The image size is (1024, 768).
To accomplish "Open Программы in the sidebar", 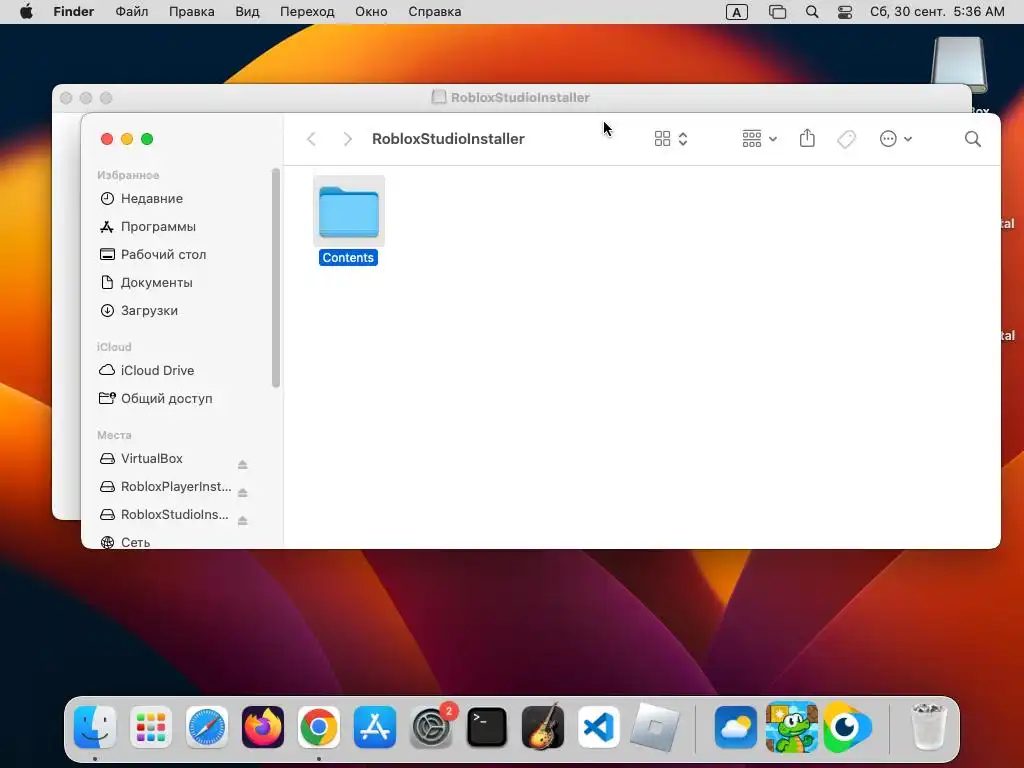I will [158, 227].
